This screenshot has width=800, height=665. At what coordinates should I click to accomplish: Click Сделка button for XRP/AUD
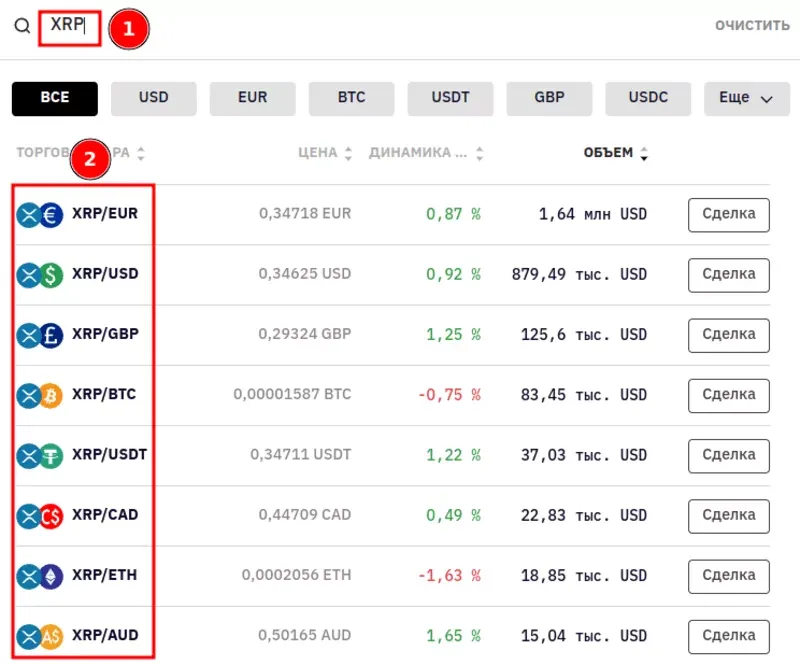tap(729, 636)
